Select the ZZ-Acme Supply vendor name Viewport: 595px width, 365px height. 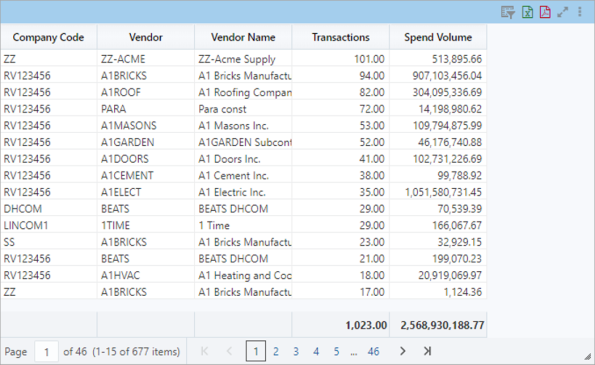(243, 59)
